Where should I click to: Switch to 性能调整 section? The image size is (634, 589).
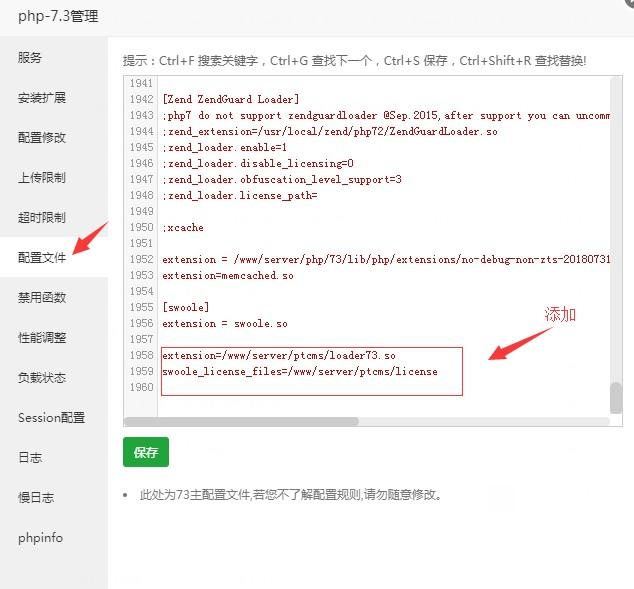tap(41, 338)
